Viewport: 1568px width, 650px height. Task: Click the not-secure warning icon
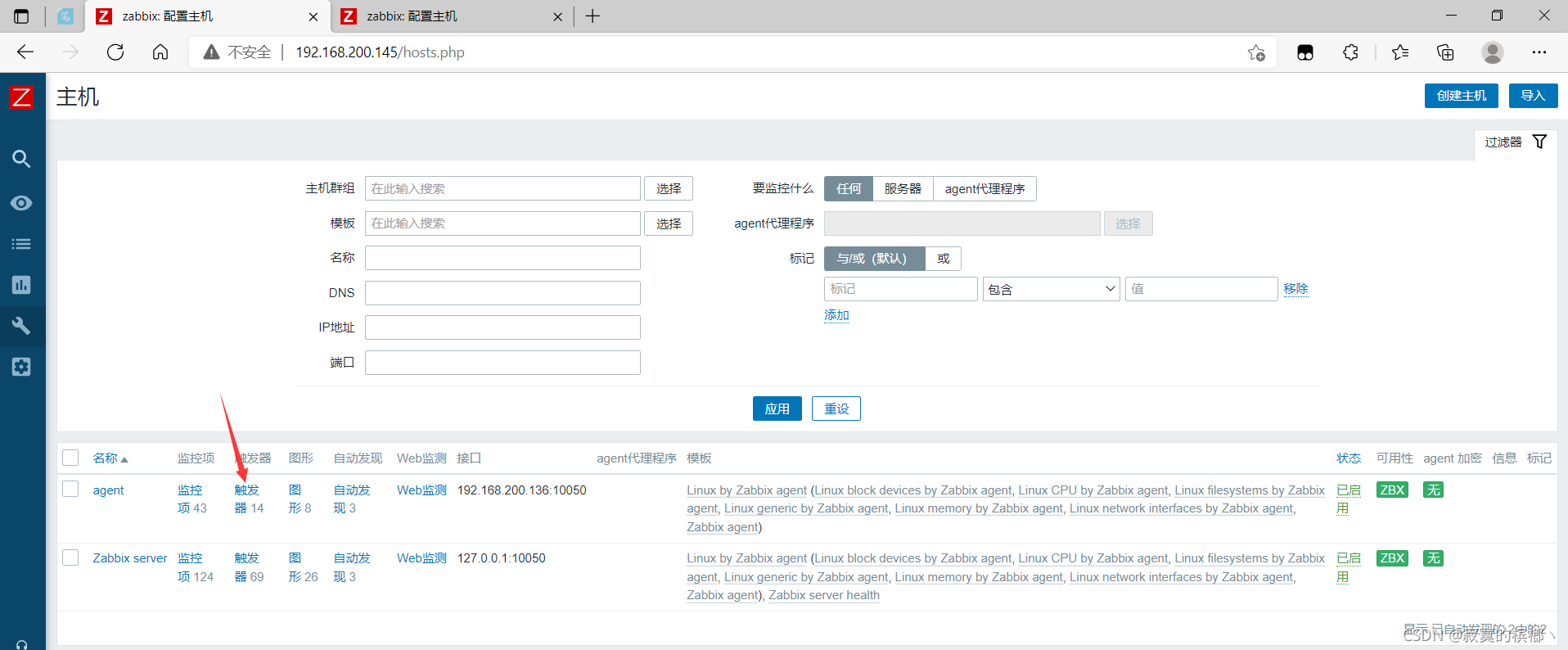[x=211, y=52]
